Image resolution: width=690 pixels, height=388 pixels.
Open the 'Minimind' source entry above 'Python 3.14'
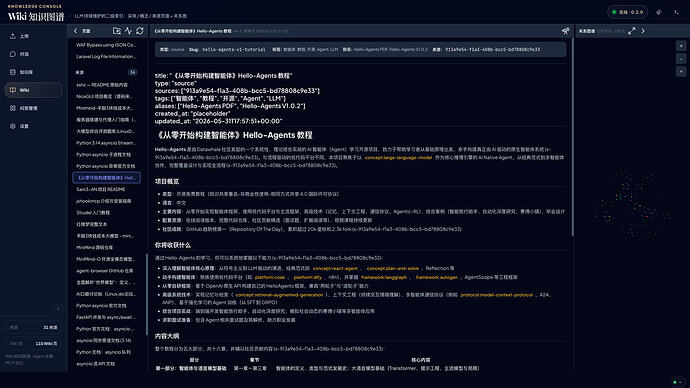(106, 108)
